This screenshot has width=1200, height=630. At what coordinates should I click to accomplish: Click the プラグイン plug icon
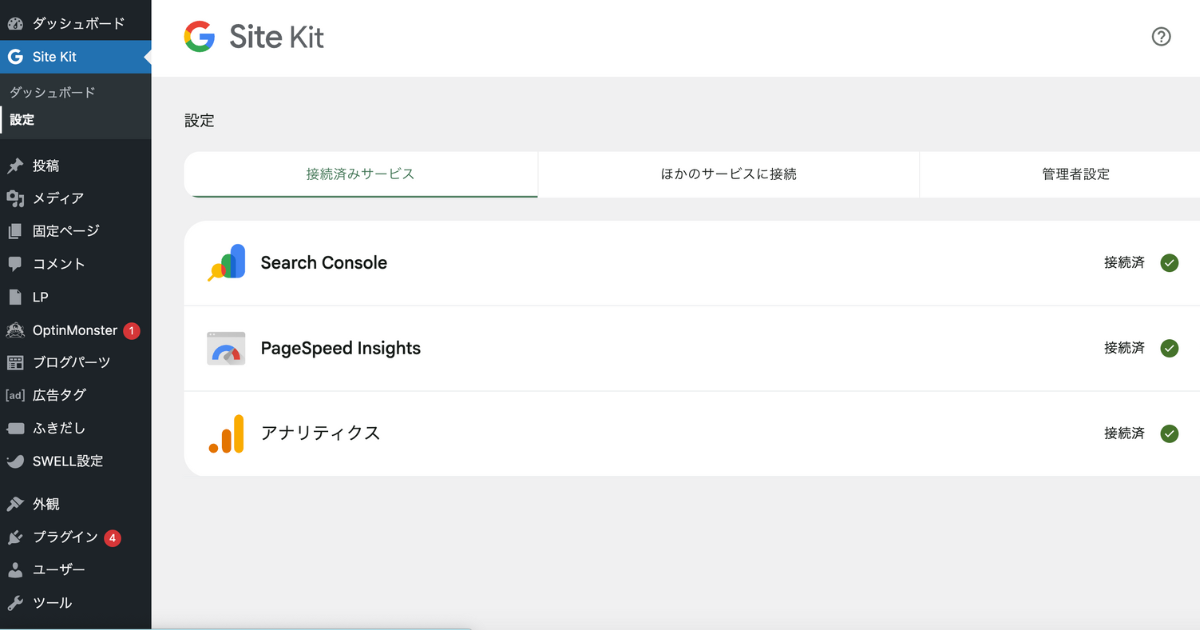15,537
